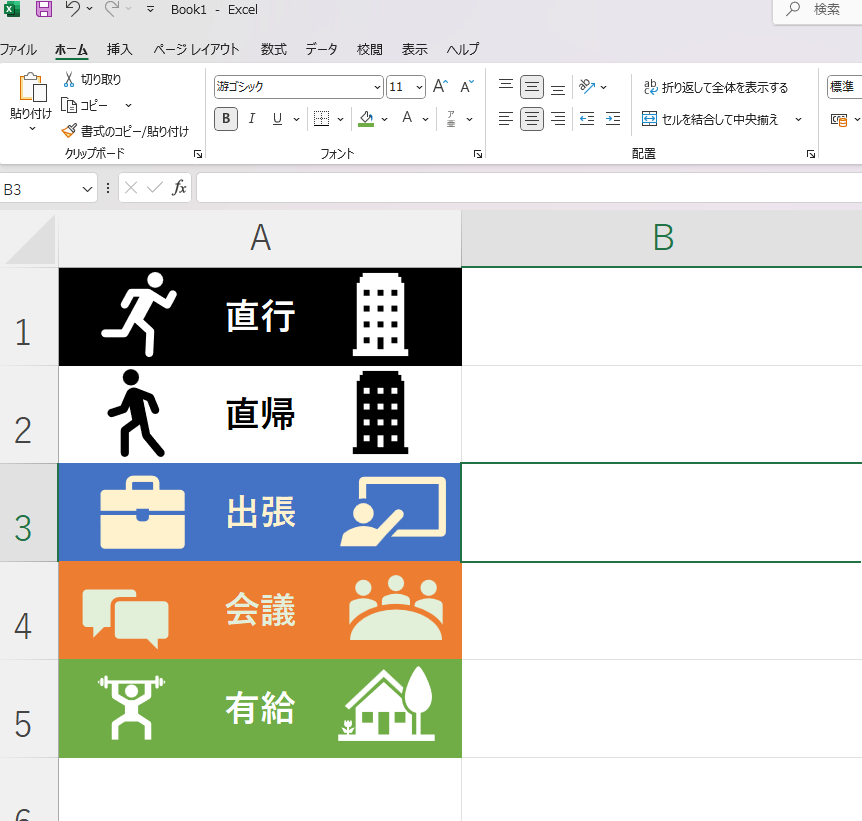Click the borders icon in font group

[x=321, y=119]
